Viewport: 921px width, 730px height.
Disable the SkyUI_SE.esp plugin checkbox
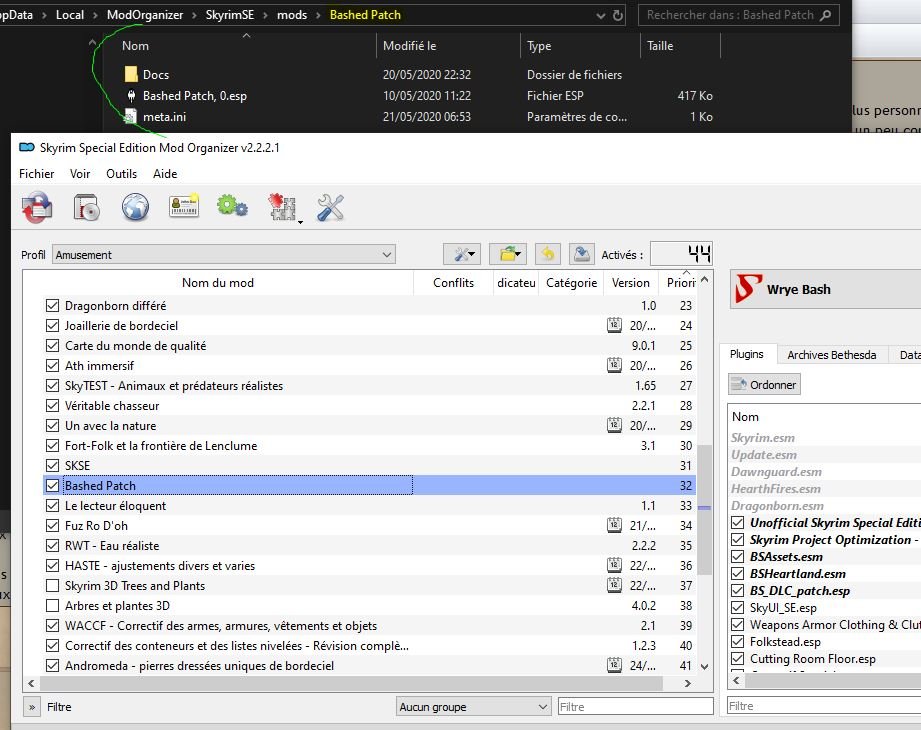point(738,607)
